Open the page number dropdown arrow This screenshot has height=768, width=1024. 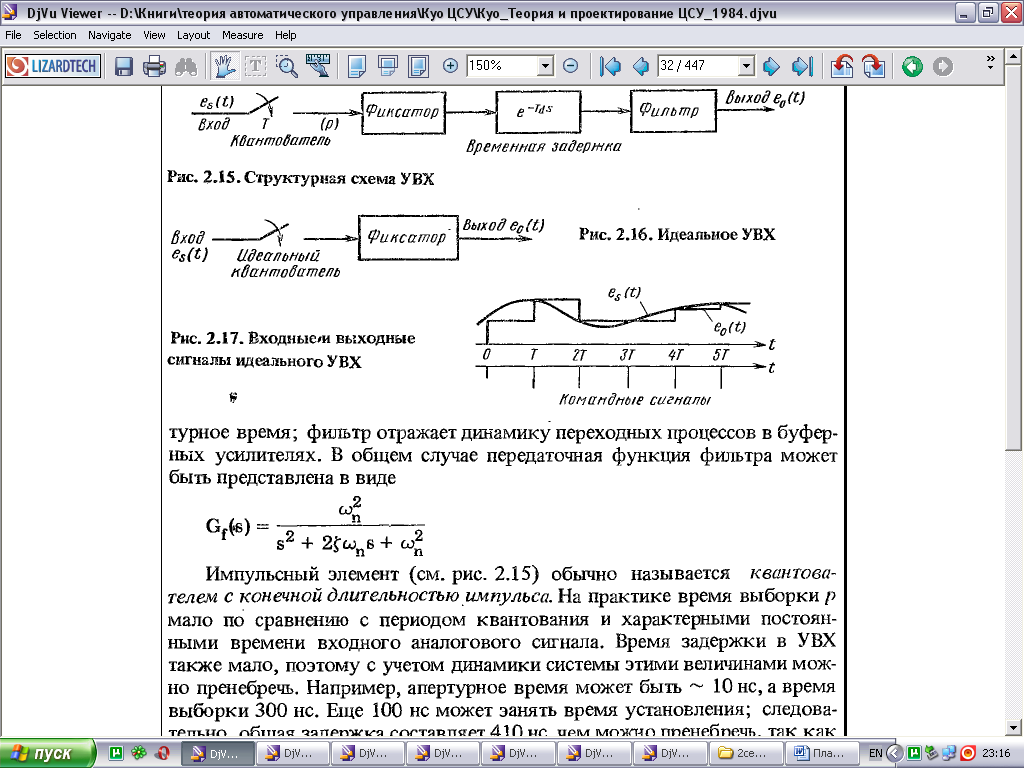tap(746, 66)
